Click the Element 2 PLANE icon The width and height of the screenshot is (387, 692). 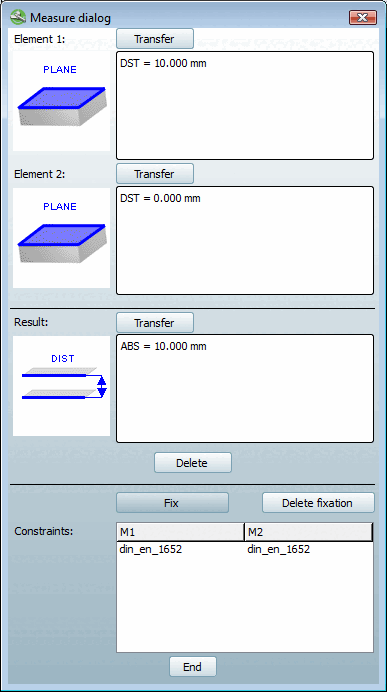tap(61, 238)
